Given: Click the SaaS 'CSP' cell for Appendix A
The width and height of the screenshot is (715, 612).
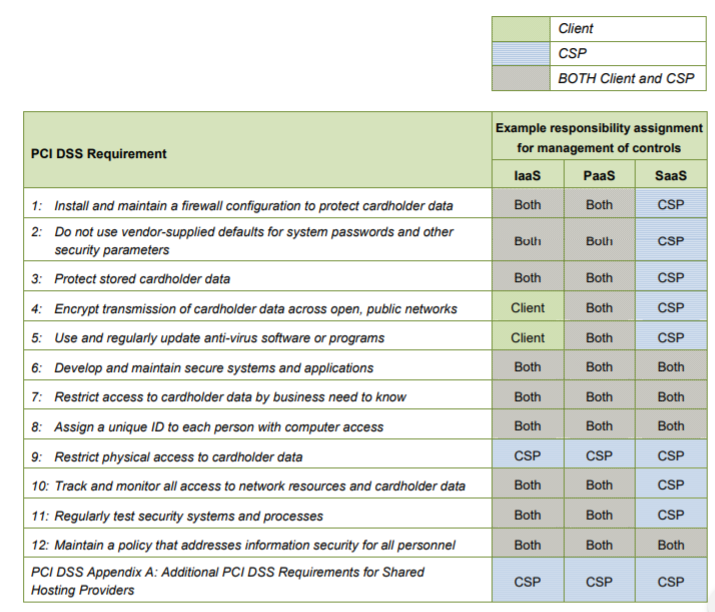Looking at the screenshot, I should pos(671,582).
